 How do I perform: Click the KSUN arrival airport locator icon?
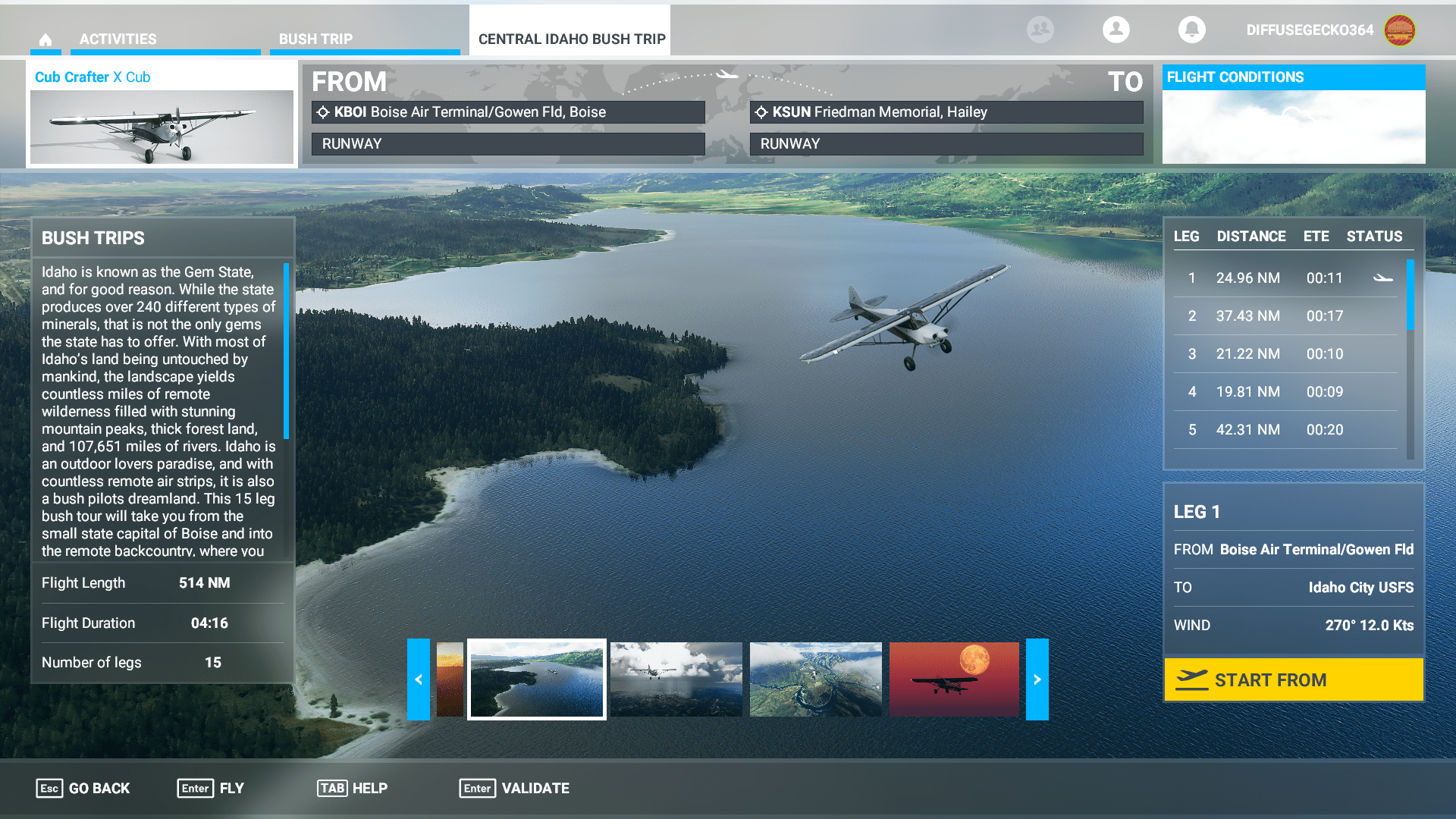click(x=761, y=112)
